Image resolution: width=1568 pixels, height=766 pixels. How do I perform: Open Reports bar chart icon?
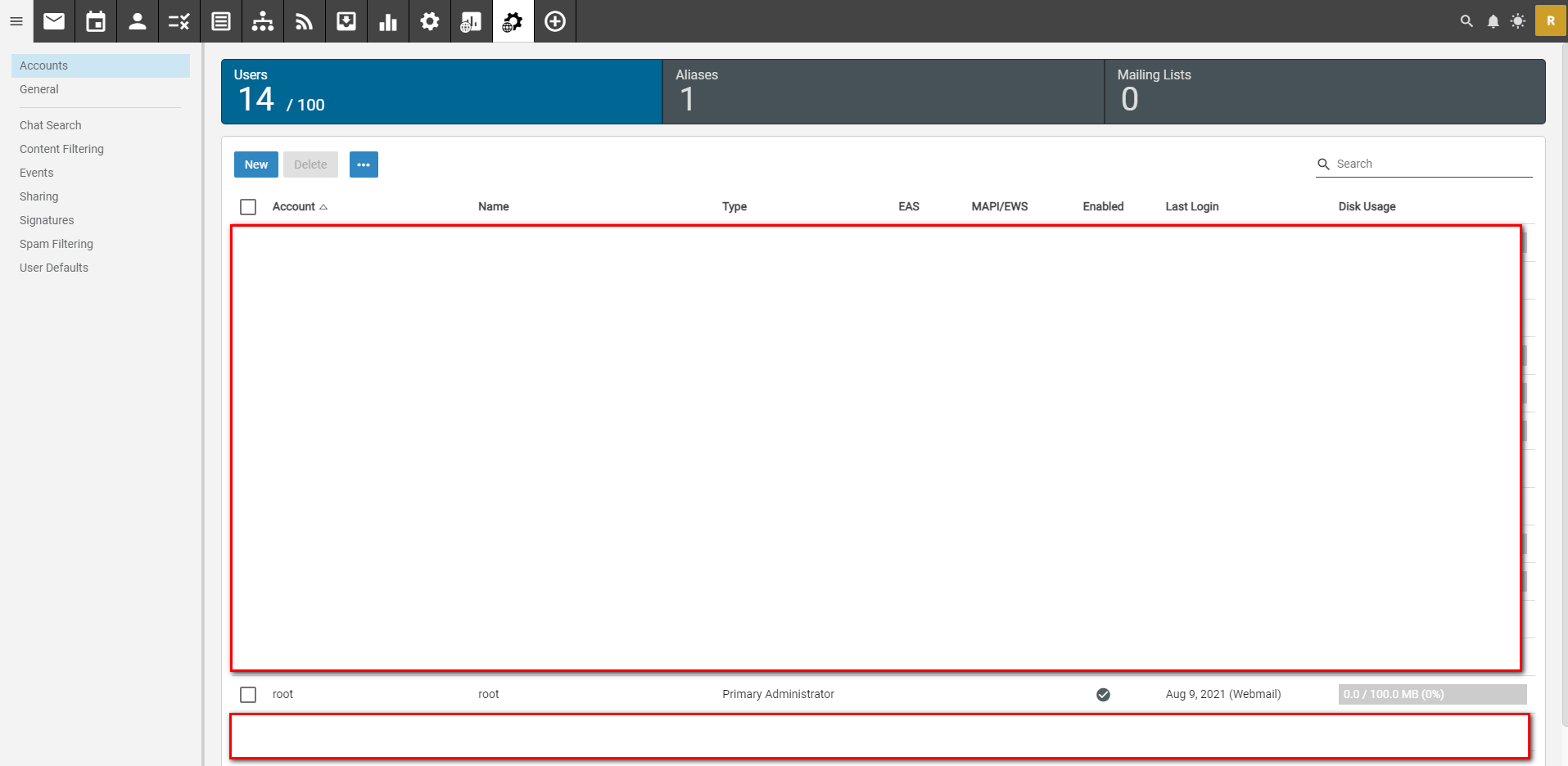[388, 21]
